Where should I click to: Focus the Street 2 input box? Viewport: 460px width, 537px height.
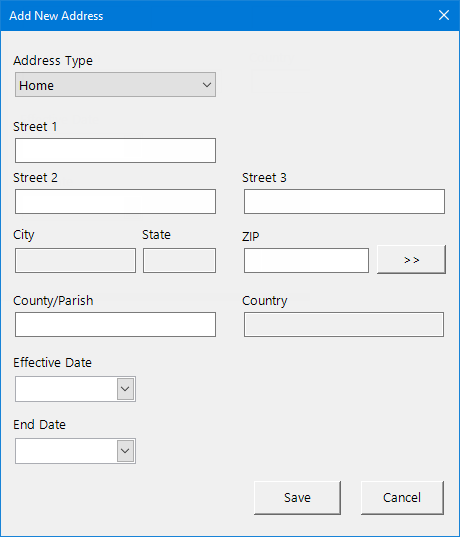coord(115,201)
